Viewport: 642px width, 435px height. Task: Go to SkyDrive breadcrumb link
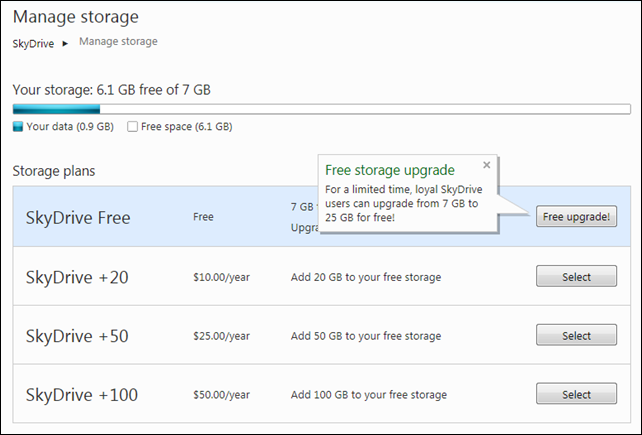pos(33,43)
